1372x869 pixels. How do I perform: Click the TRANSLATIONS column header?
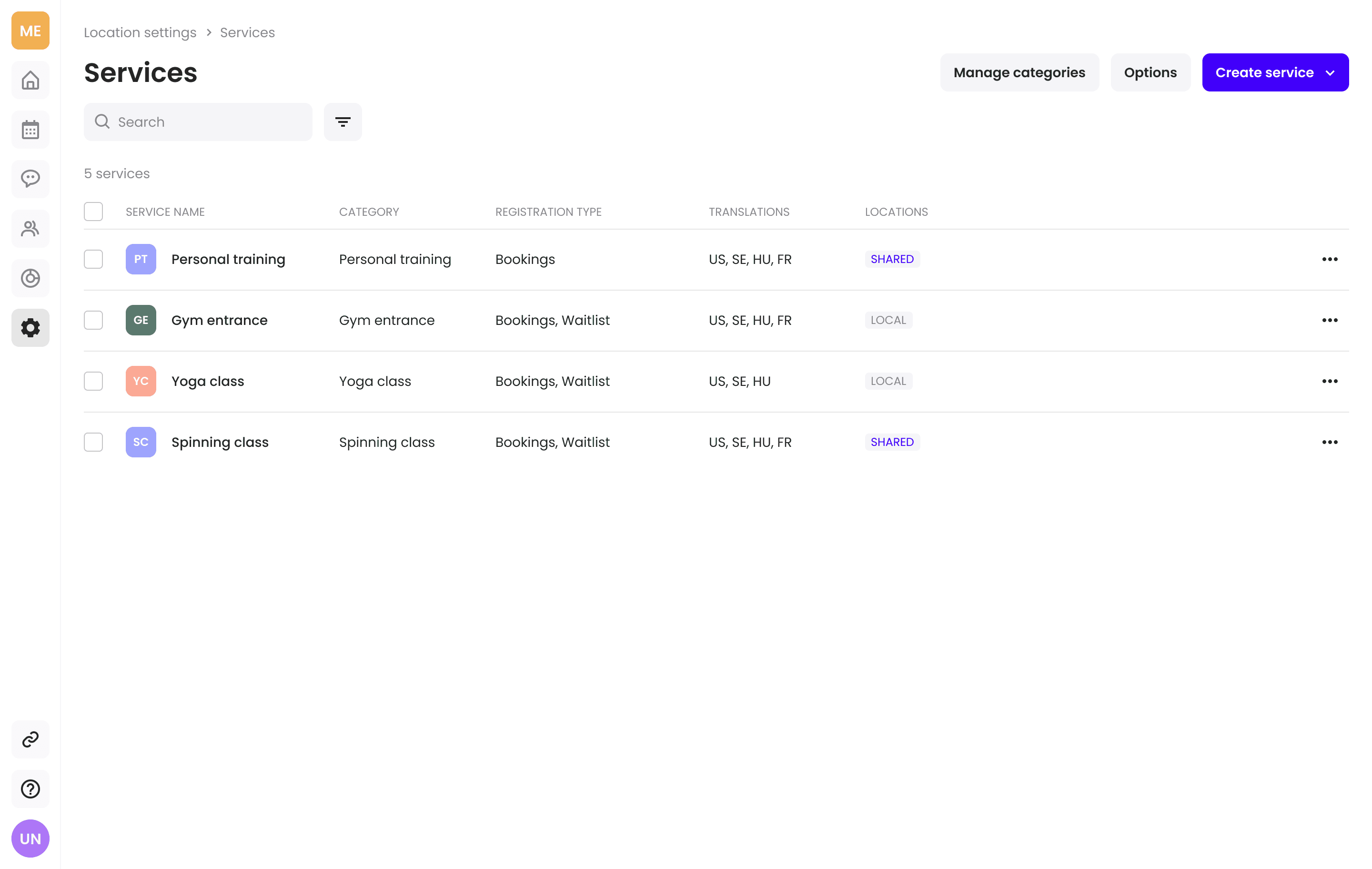coord(749,212)
